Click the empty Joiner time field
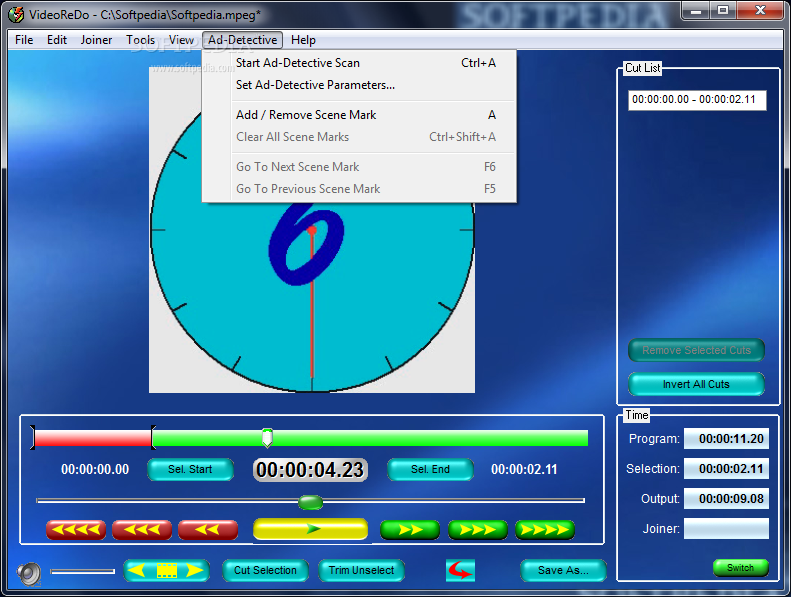The height and width of the screenshot is (597, 791). (x=726, y=528)
